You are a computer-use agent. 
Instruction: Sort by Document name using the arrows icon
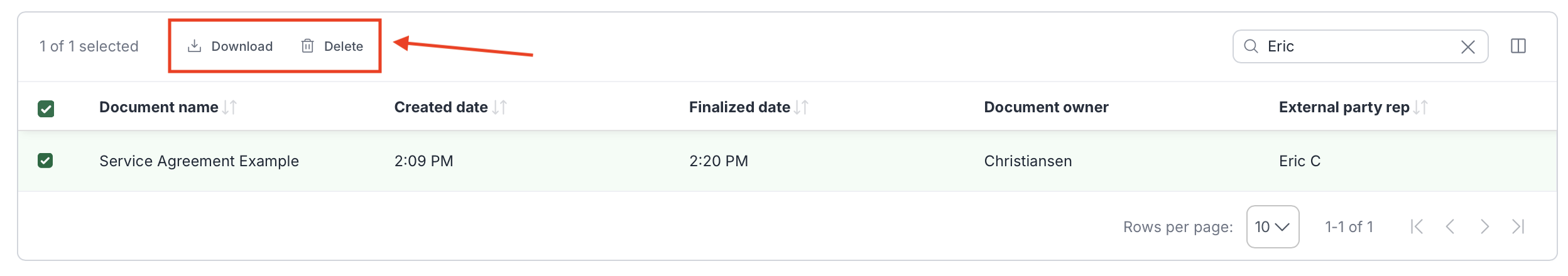pos(230,107)
